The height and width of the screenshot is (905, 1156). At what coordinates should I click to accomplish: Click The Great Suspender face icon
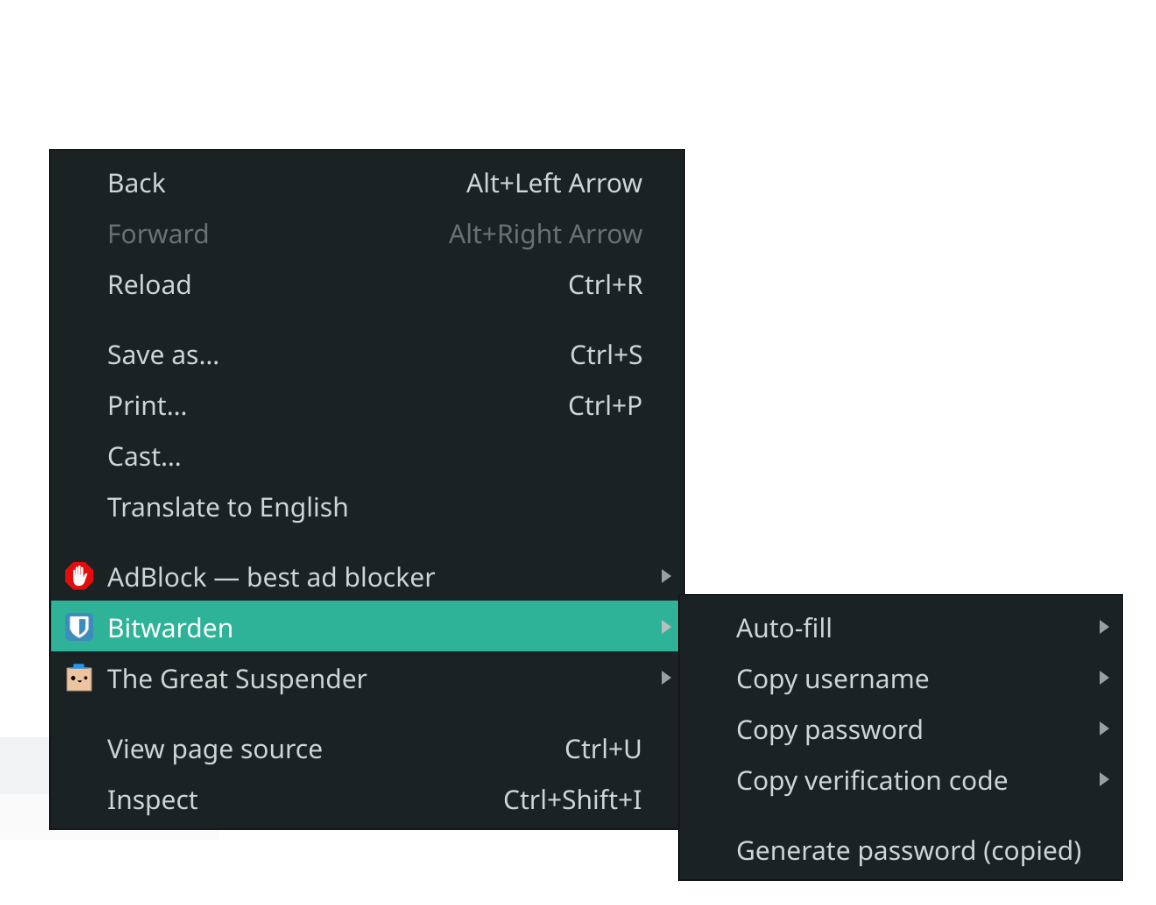tap(79, 678)
